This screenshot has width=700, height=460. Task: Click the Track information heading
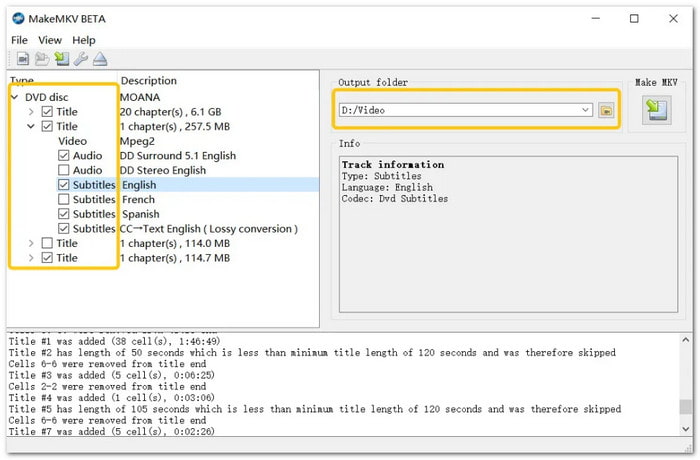(393, 164)
